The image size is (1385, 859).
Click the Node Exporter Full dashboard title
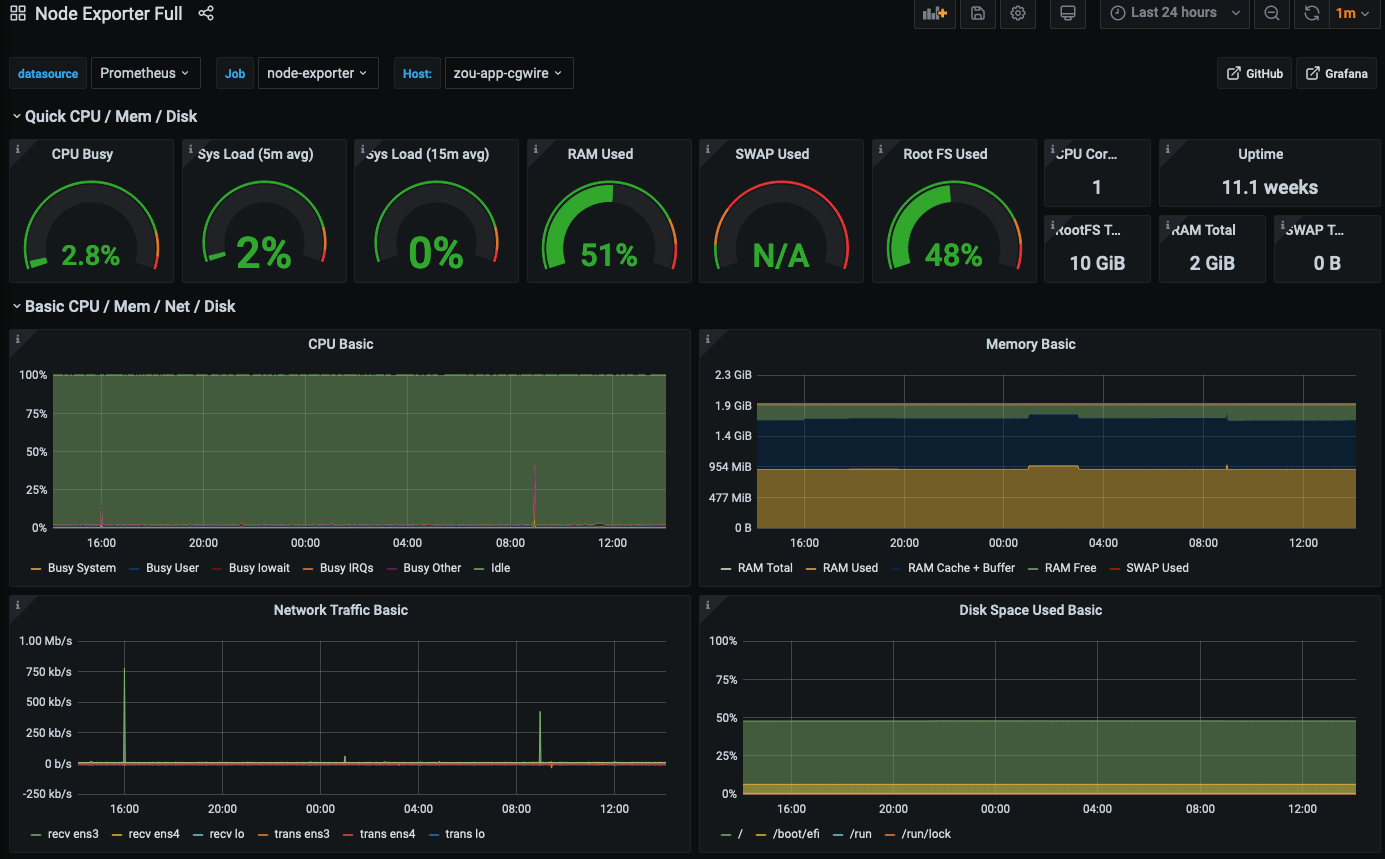(109, 14)
